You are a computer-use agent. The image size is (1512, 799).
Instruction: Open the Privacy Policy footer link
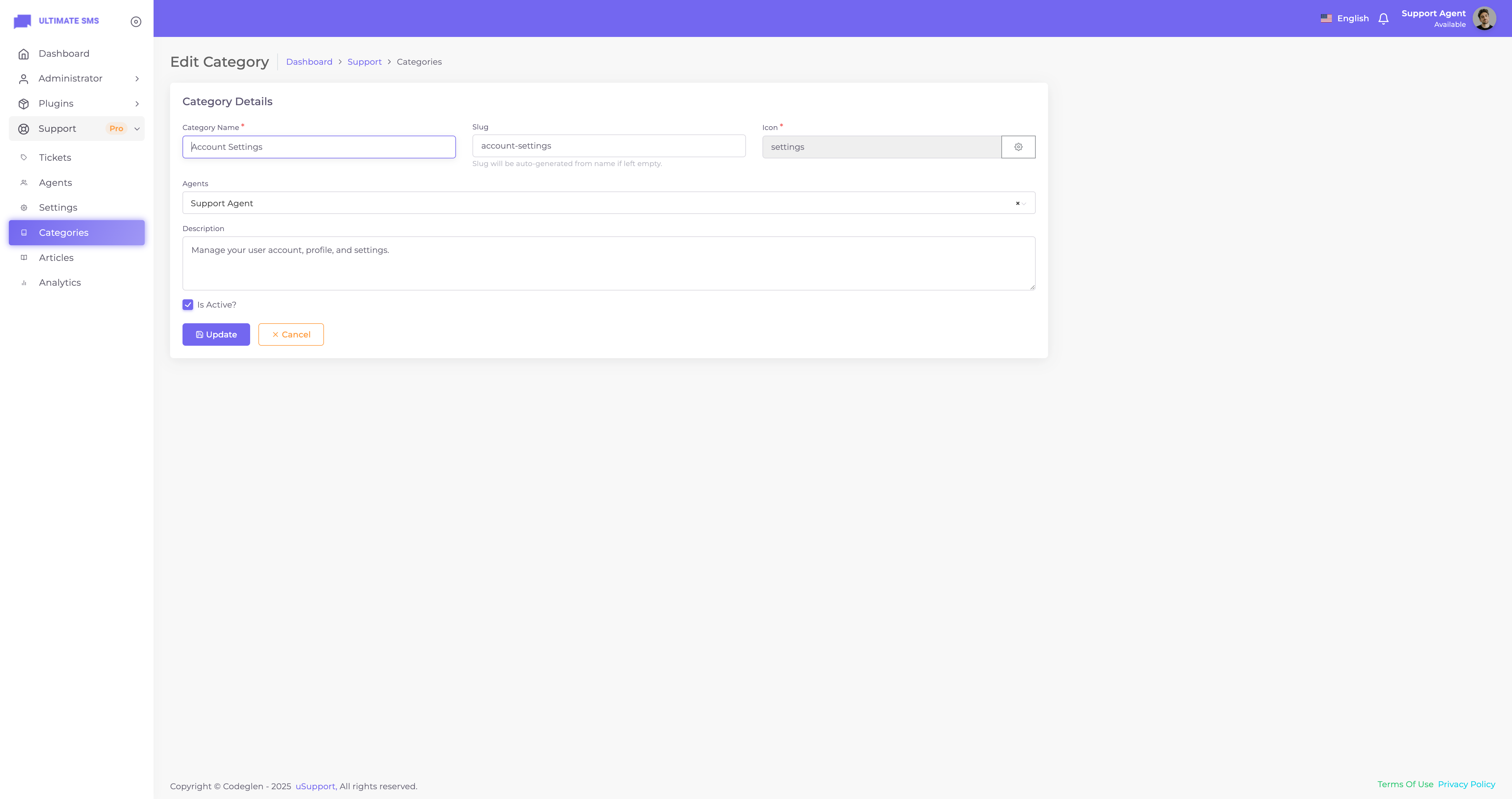coord(1466,784)
